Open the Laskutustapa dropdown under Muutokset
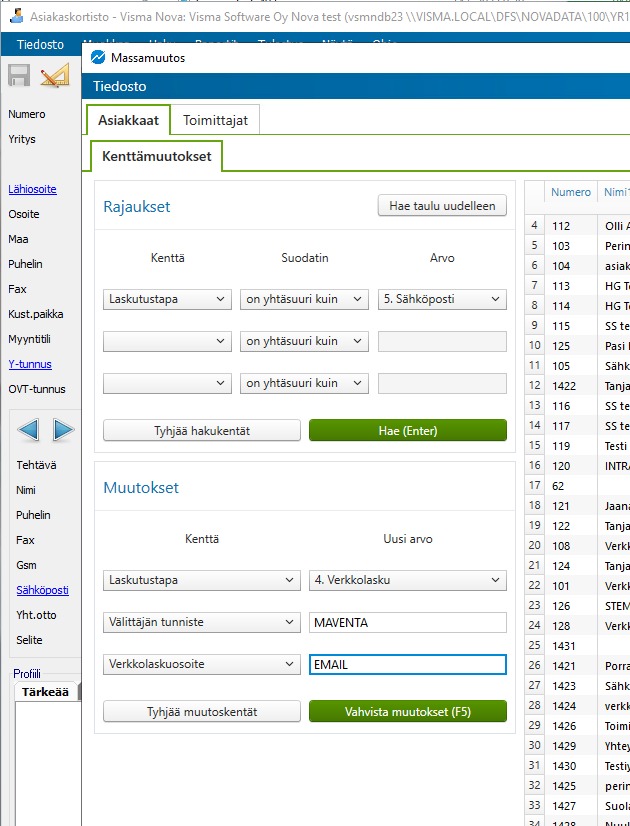 pos(202,581)
